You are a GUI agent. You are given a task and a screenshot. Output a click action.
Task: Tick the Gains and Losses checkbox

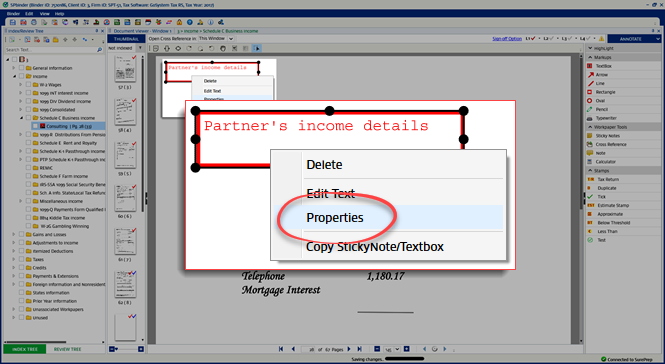click(x=21, y=234)
